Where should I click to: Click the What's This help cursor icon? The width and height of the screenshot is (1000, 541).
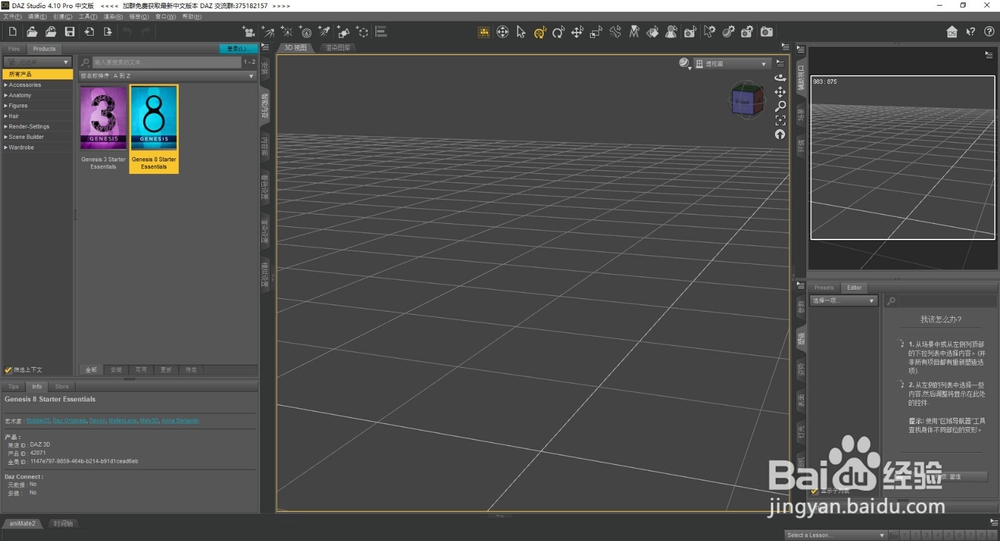pyautogui.click(x=971, y=32)
